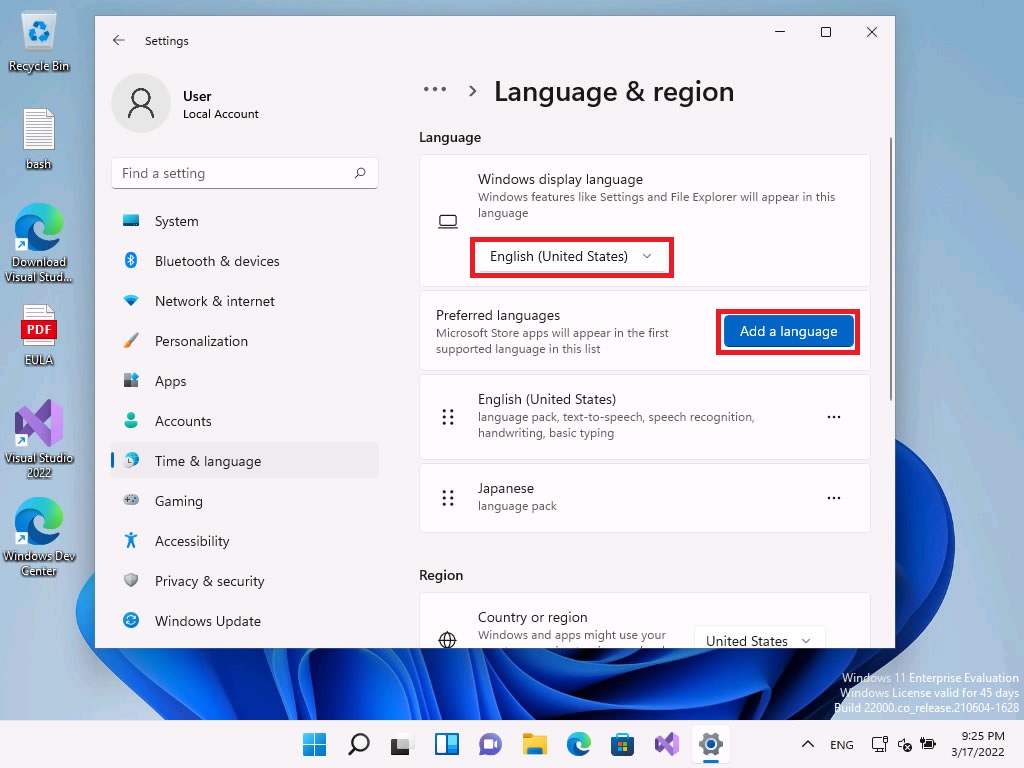Select Privacy & security in sidebar

click(x=209, y=581)
